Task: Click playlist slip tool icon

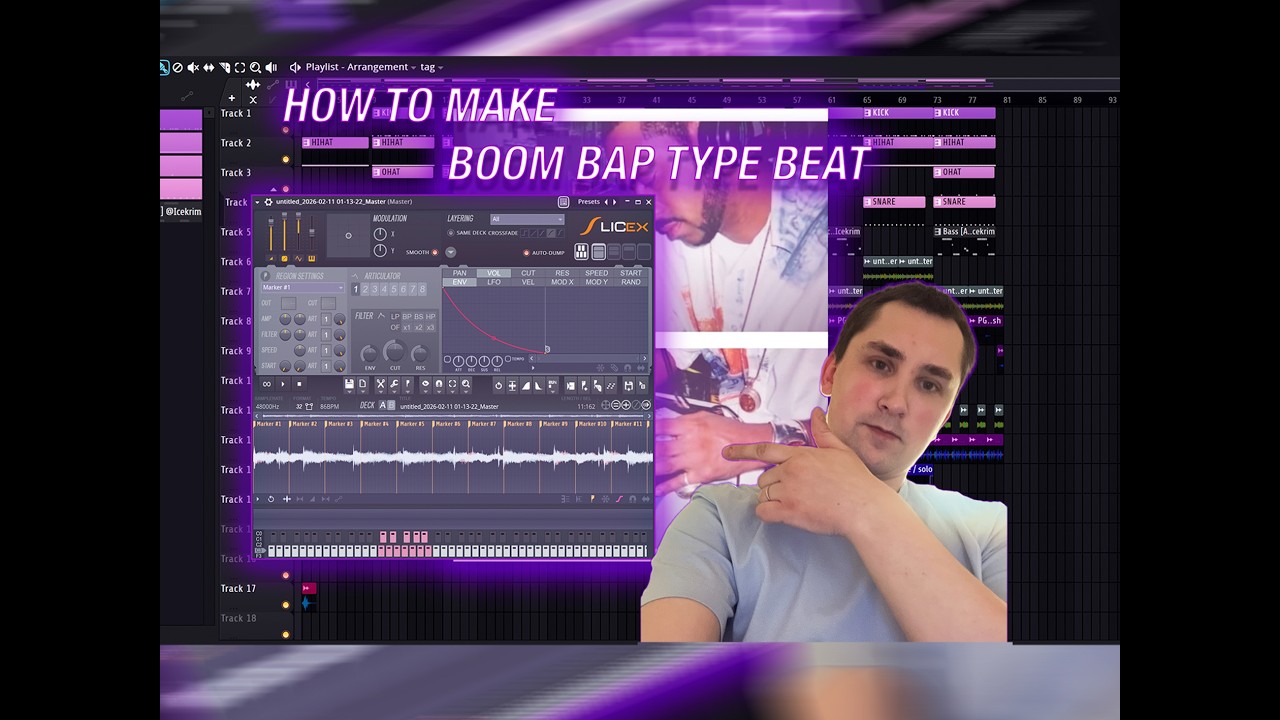Action: point(209,67)
